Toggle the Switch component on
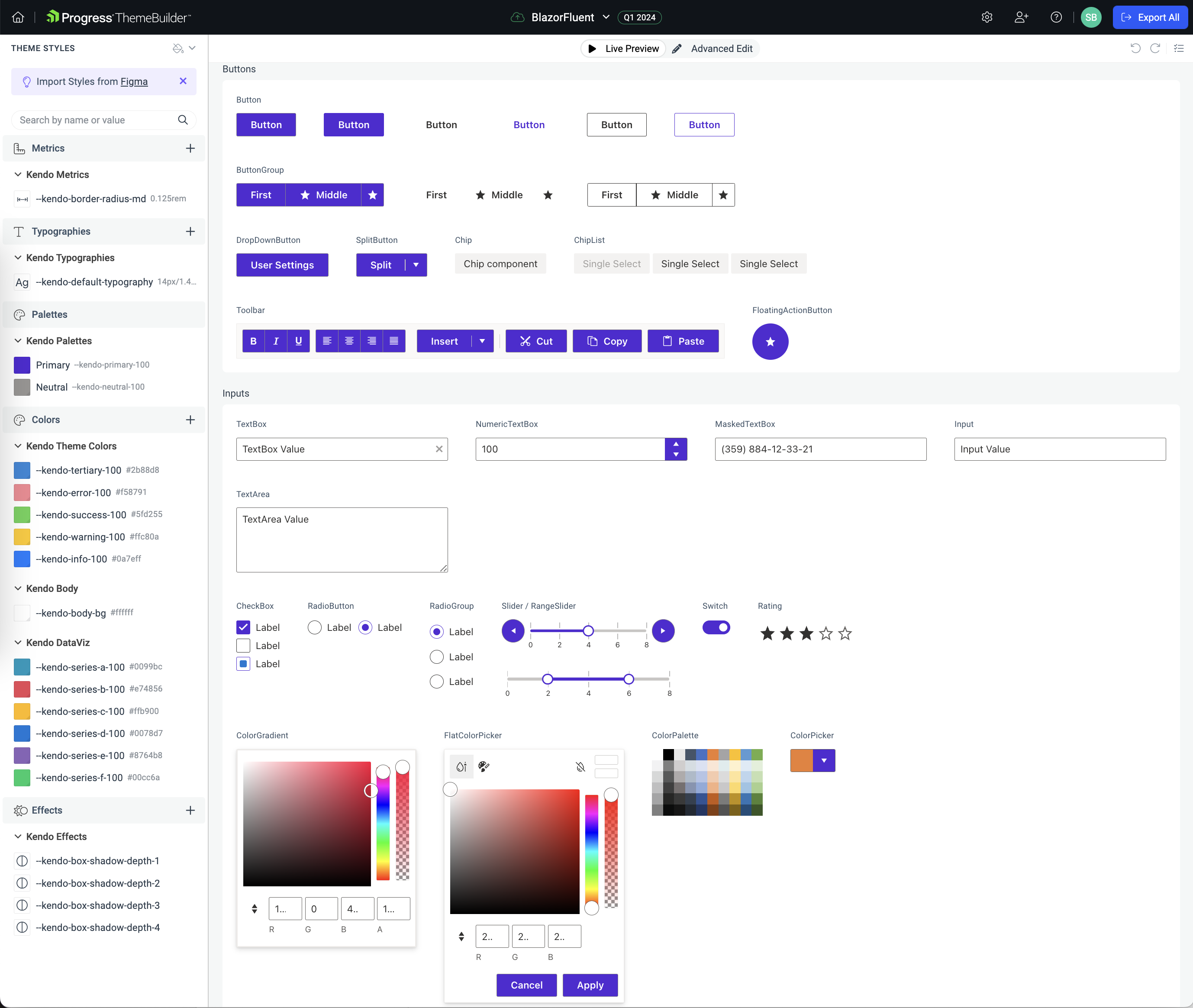 tap(716, 627)
